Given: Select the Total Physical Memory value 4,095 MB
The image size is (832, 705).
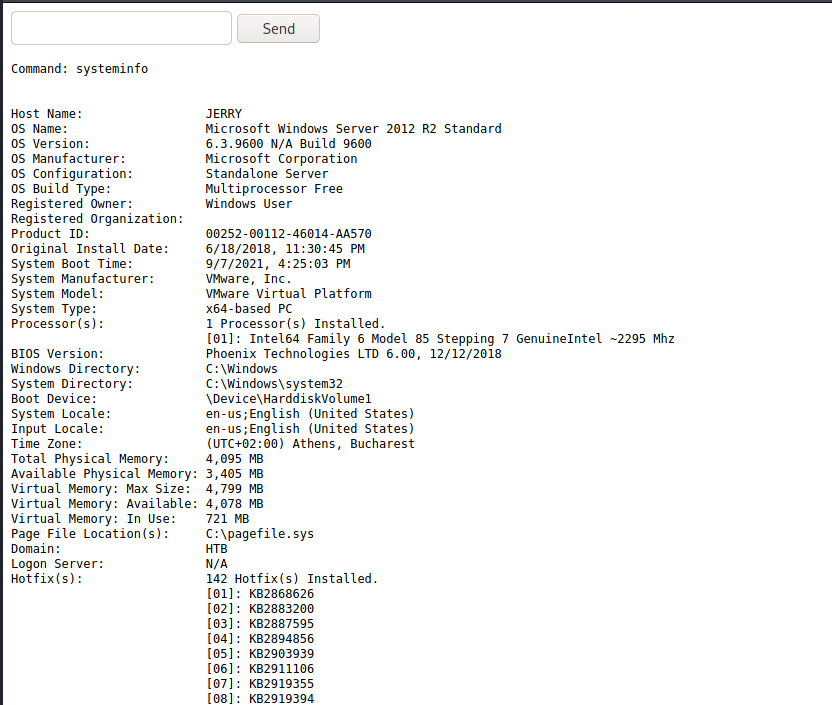Looking at the screenshot, I should tap(234, 459).
